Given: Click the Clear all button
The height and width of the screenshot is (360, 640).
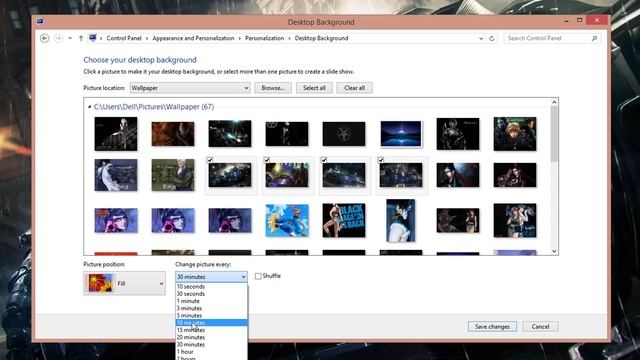Looking at the screenshot, I should point(354,88).
